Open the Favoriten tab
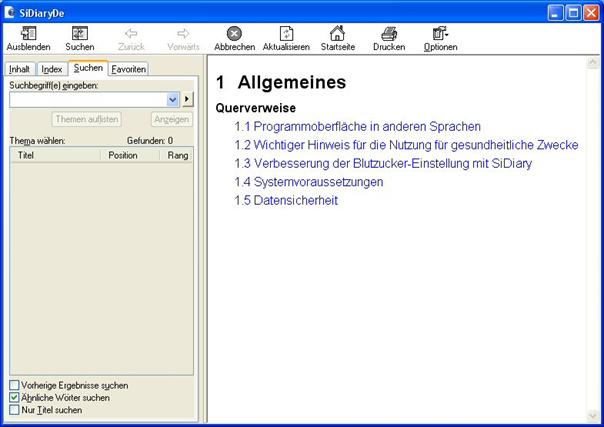 129,69
